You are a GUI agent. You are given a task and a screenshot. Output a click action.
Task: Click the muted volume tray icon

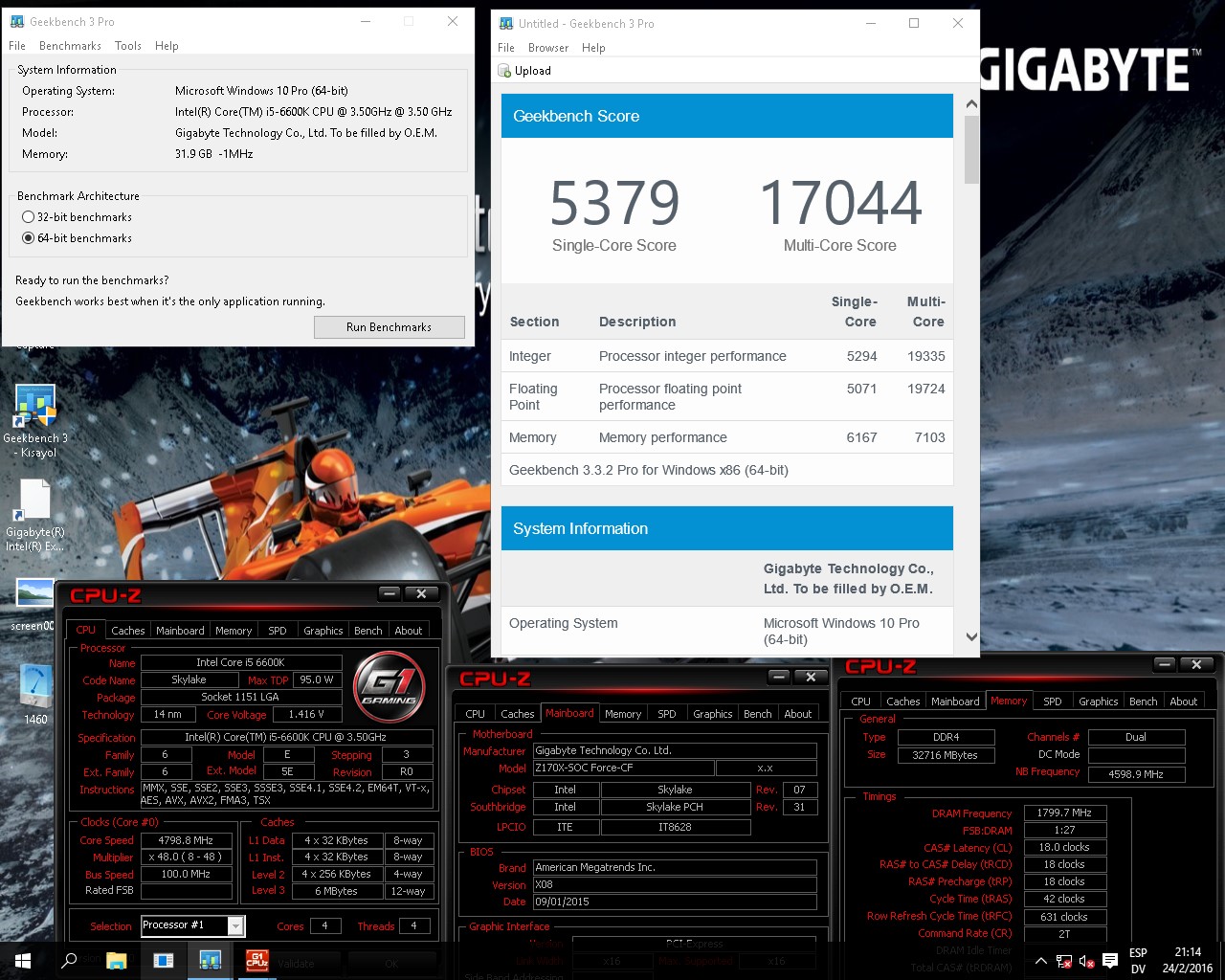click(1086, 961)
